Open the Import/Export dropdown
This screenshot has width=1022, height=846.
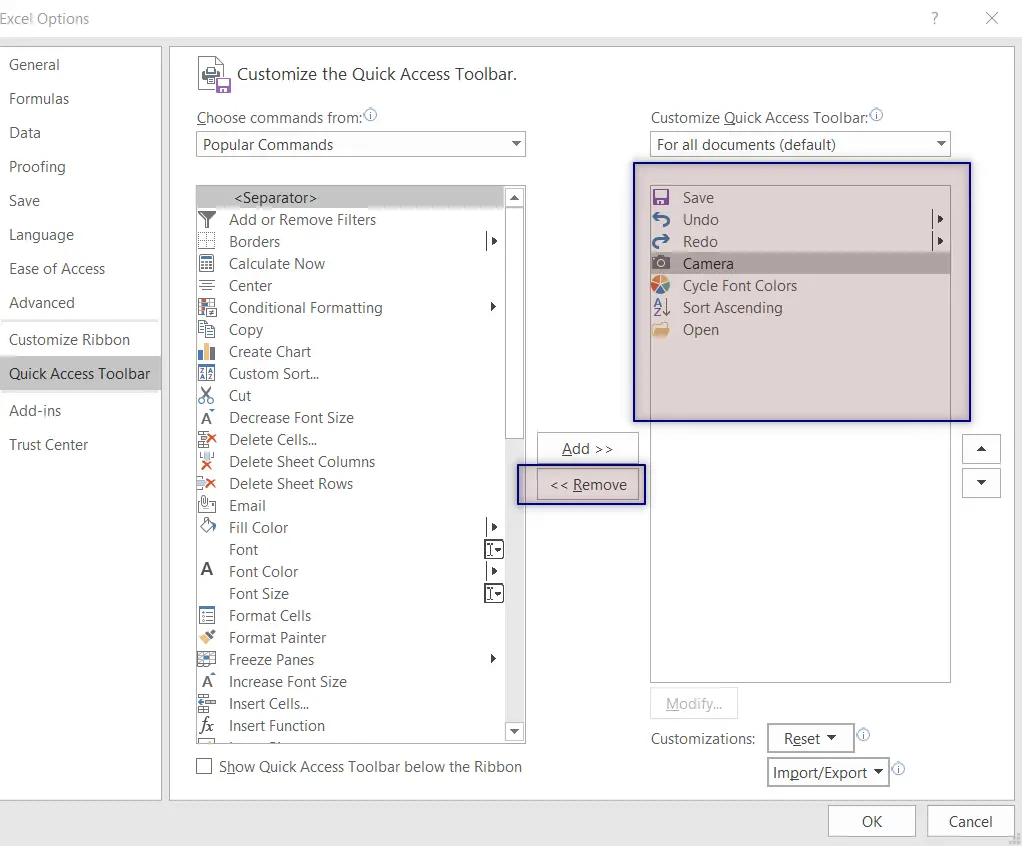pos(828,772)
